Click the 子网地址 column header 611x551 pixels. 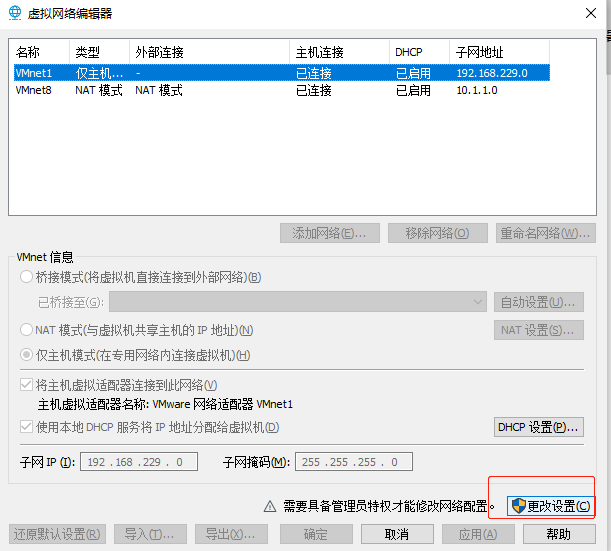click(500, 52)
